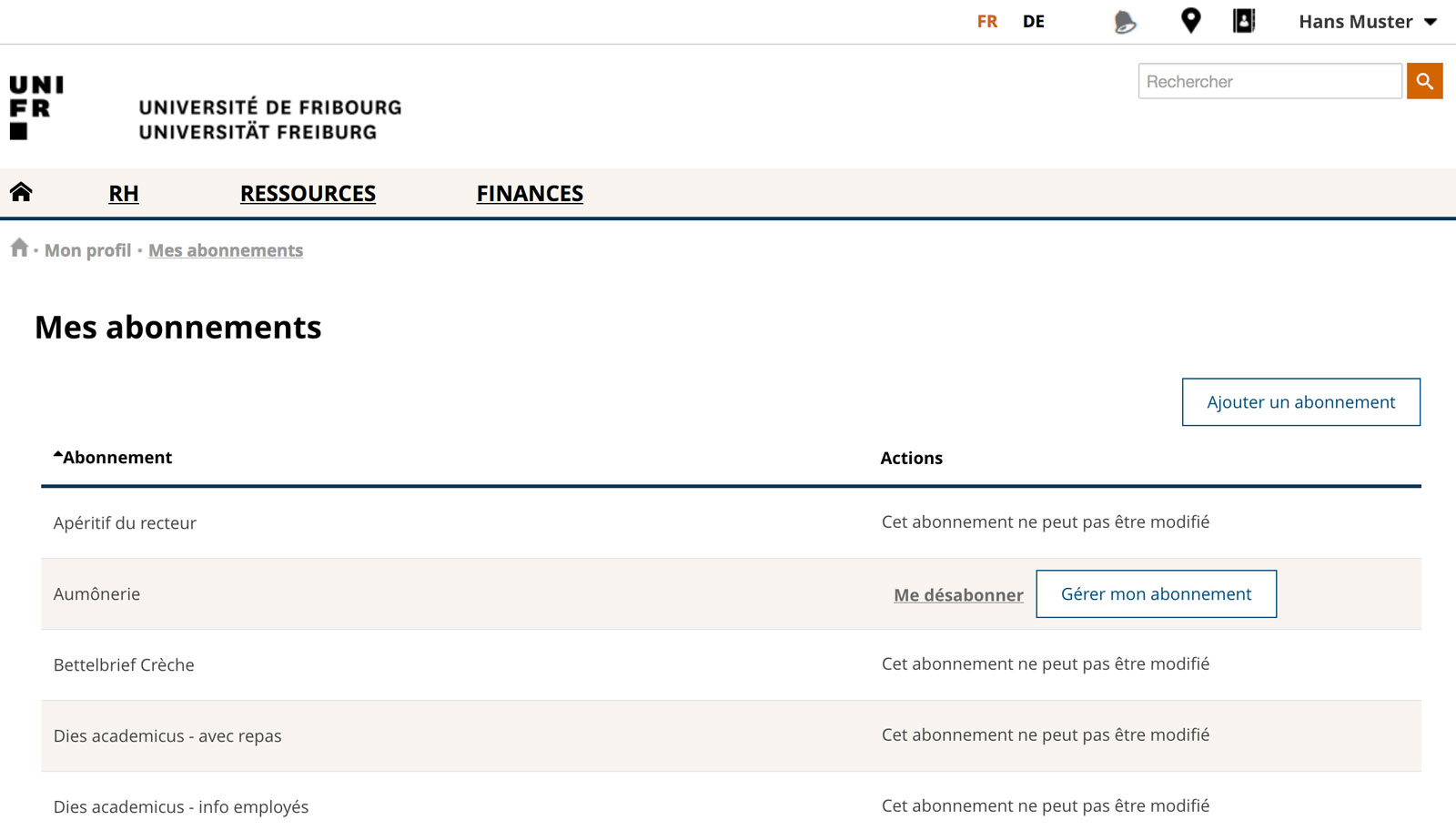
Task: Open the address book contacts icon
Action: pos(1243,21)
